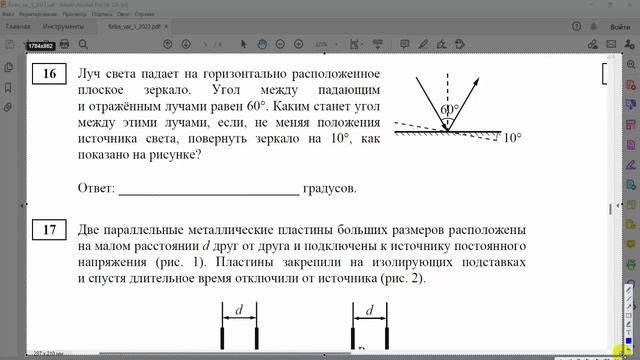Open bookmarks panel in left sidebar
Image resolution: width=640 pixels, height=360 pixels.
click(8, 87)
